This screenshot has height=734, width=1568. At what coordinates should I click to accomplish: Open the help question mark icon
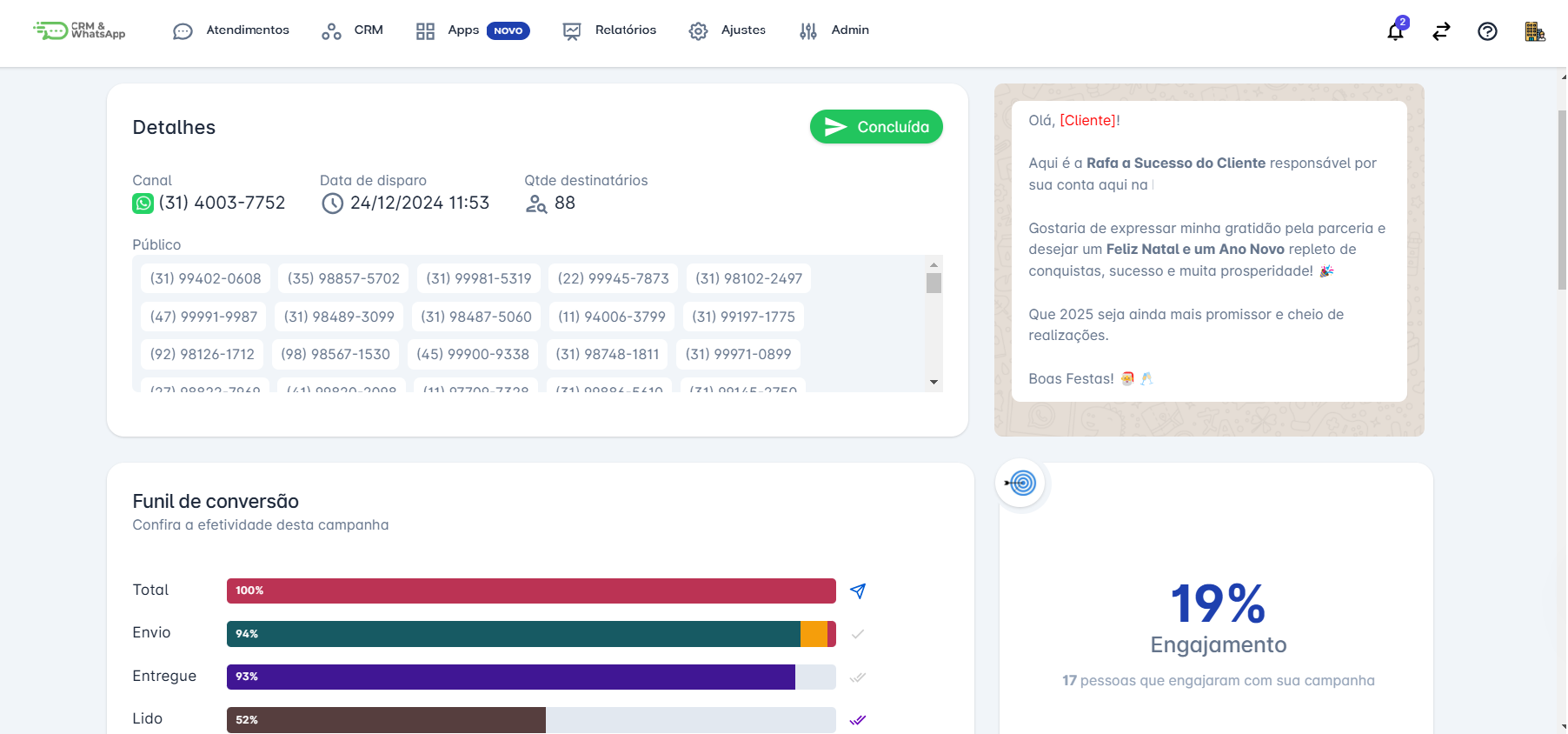(x=1487, y=32)
